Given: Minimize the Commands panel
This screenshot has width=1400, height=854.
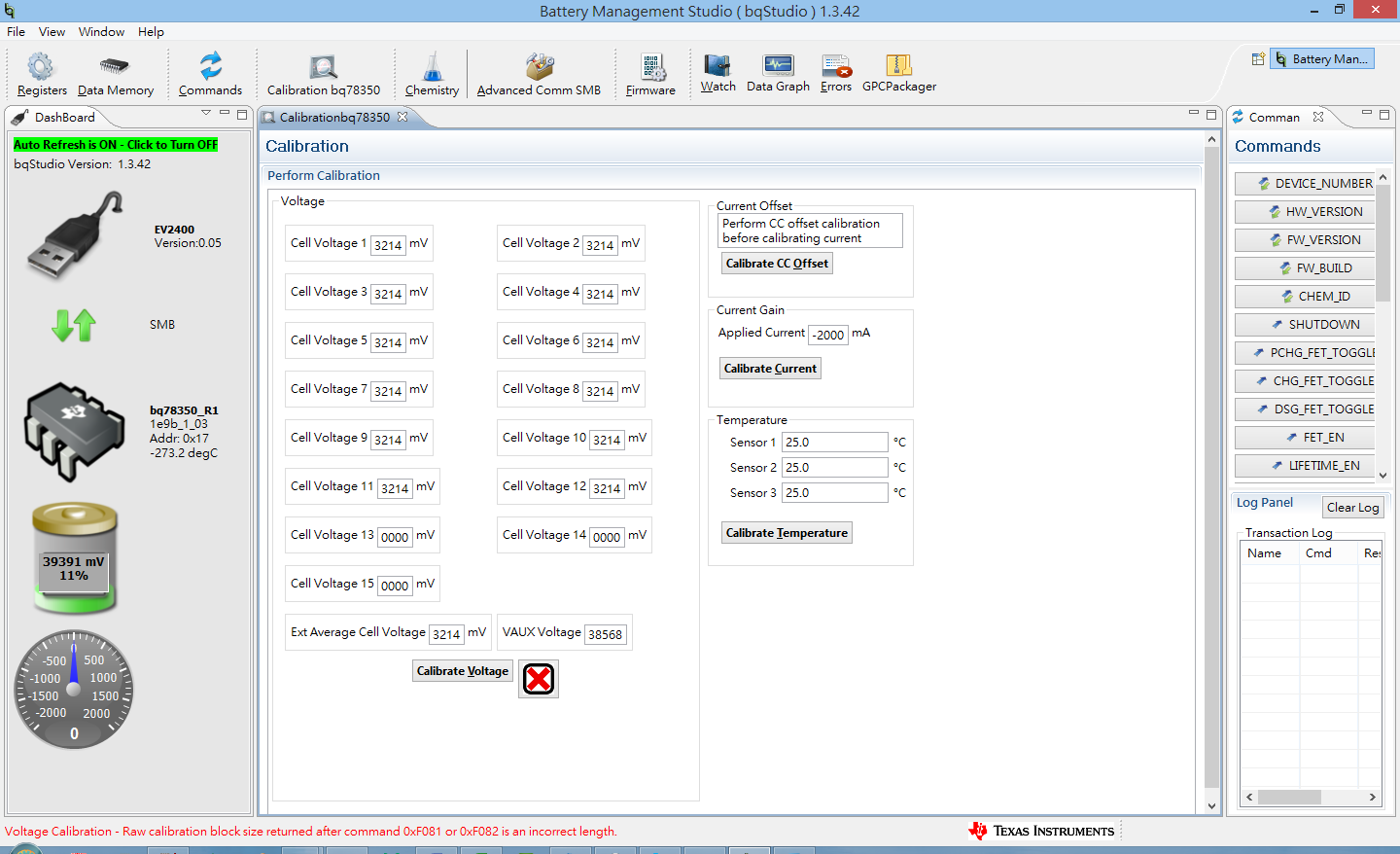Looking at the screenshot, I should click(1367, 114).
